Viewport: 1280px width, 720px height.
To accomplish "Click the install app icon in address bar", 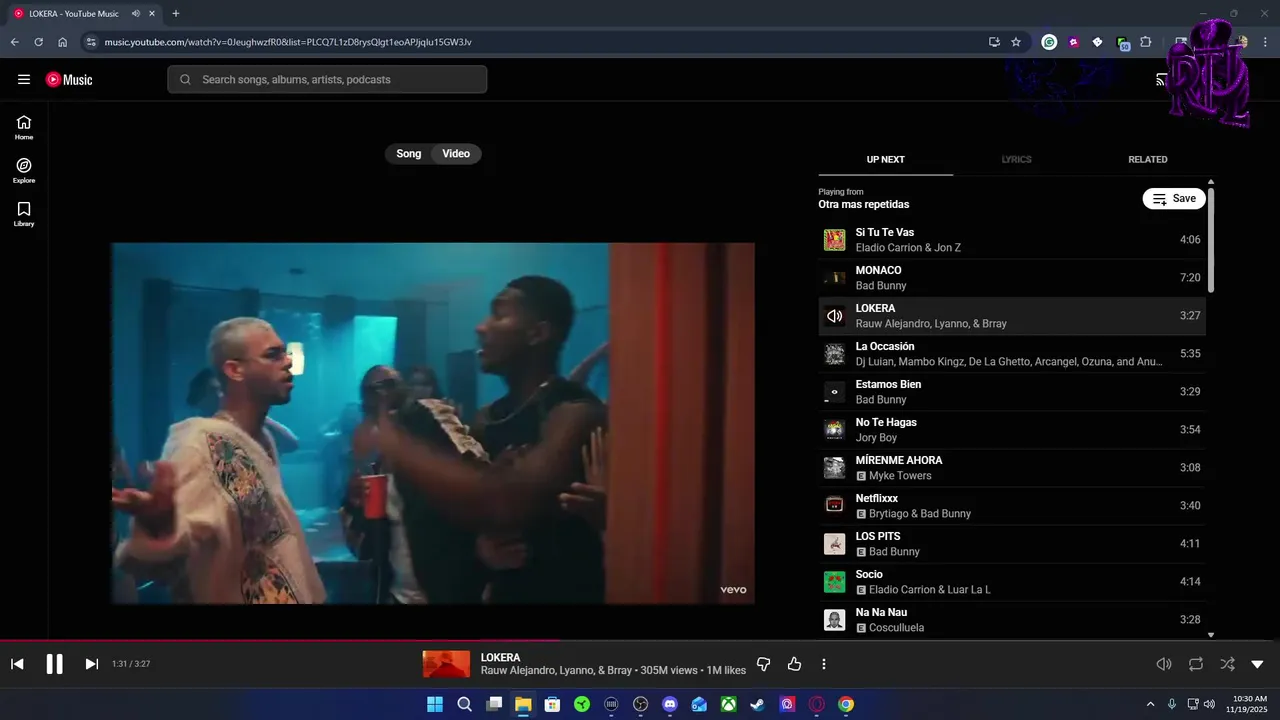I will tap(994, 42).
